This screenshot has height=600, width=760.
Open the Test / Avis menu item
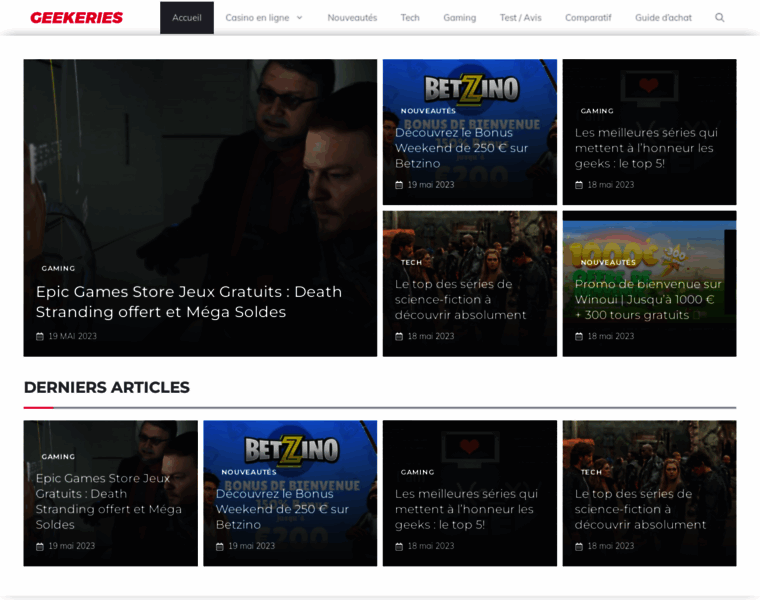[x=521, y=18]
